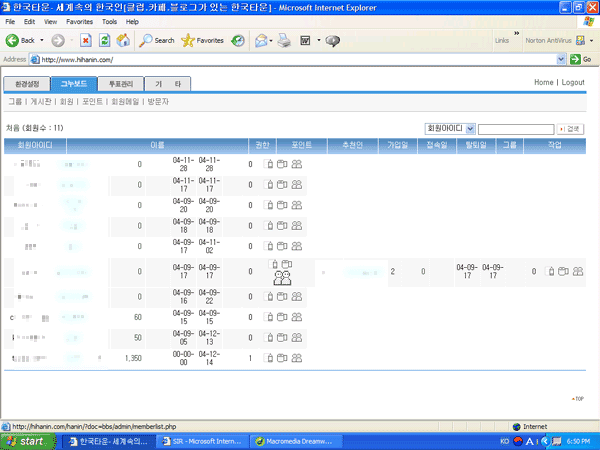Click the 검색 search button
Viewport: 600px width, 450px height.
tap(573, 129)
